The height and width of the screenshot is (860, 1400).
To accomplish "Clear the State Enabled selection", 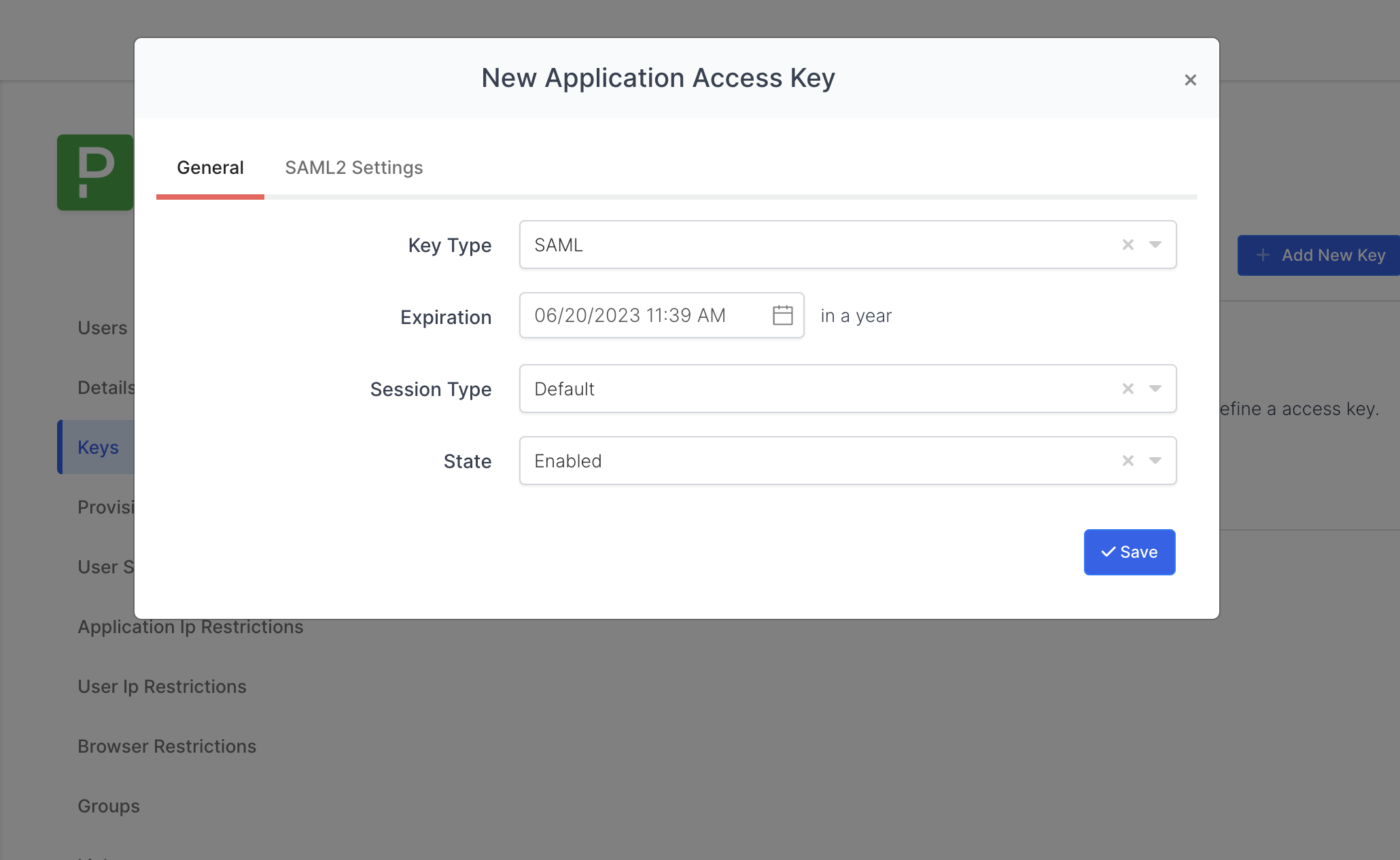I will pos(1127,461).
